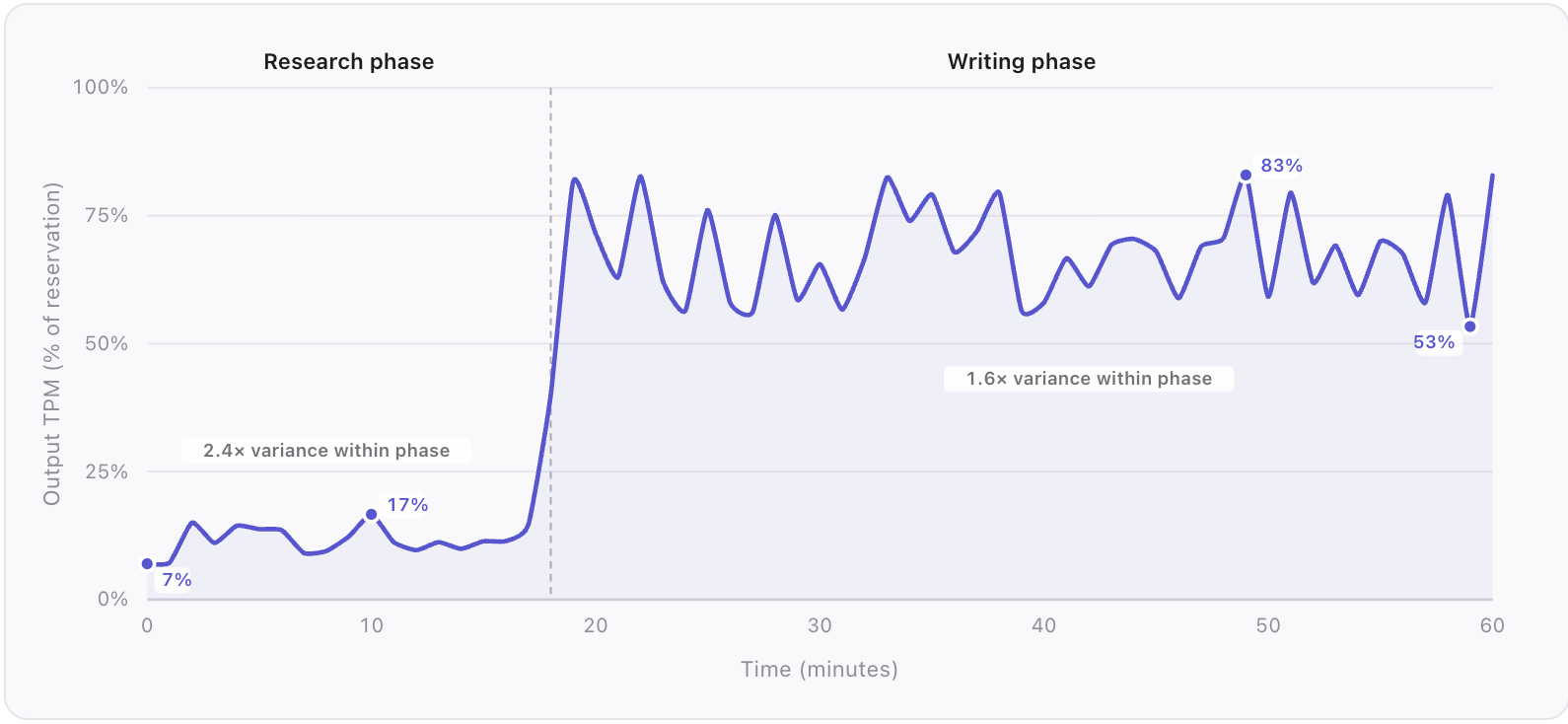Viewport: 1568px width, 724px height.
Task: Click the 75% y-axis tick label
Action: coord(107,216)
